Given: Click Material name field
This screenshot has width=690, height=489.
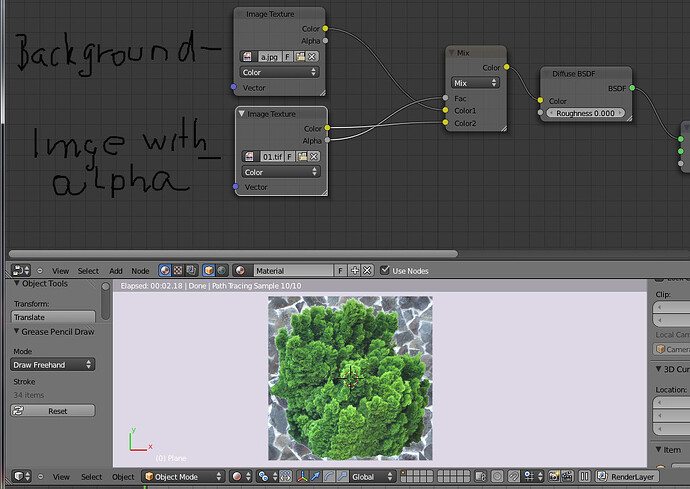Looking at the screenshot, I should point(293,270).
